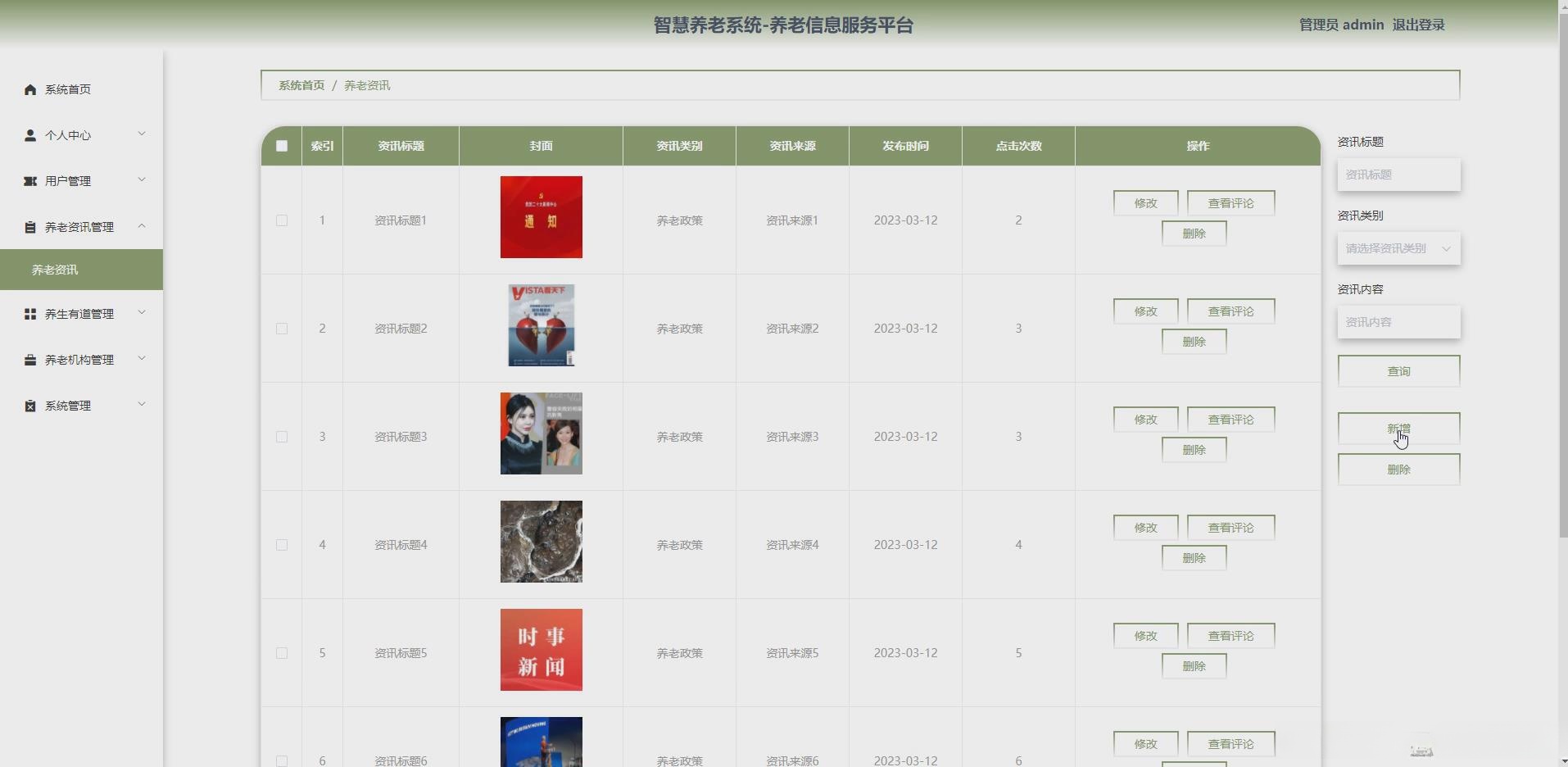Viewport: 1568px width, 767px height.
Task: Click the briefcase icon beside 养老机构管理
Action: [x=30, y=360]
